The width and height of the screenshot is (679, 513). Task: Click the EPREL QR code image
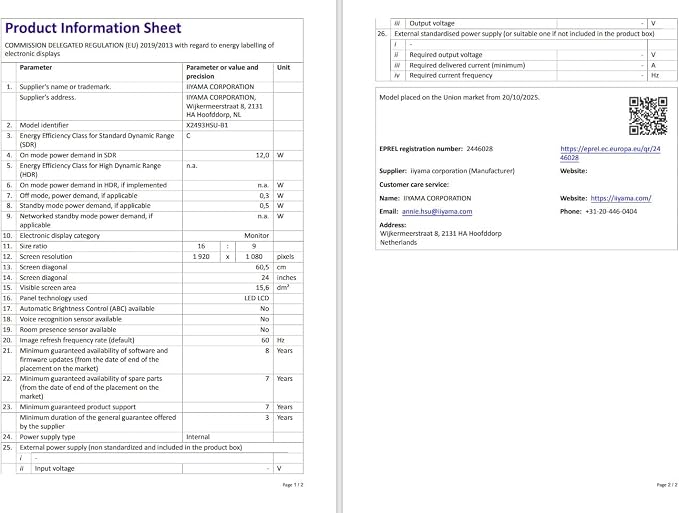pyautogui.click(x=648, y=116)
